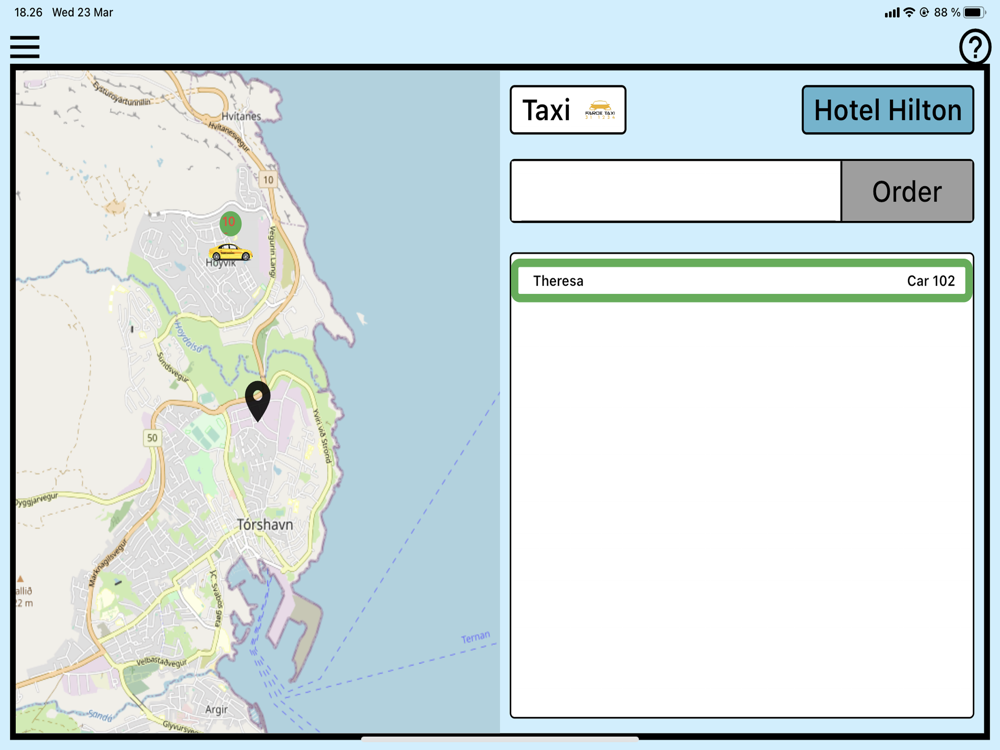The width and height of the screenshot is (1000, 750).
Task: Click the Hotel Hilton button
Action: click(x=887, y=110)
